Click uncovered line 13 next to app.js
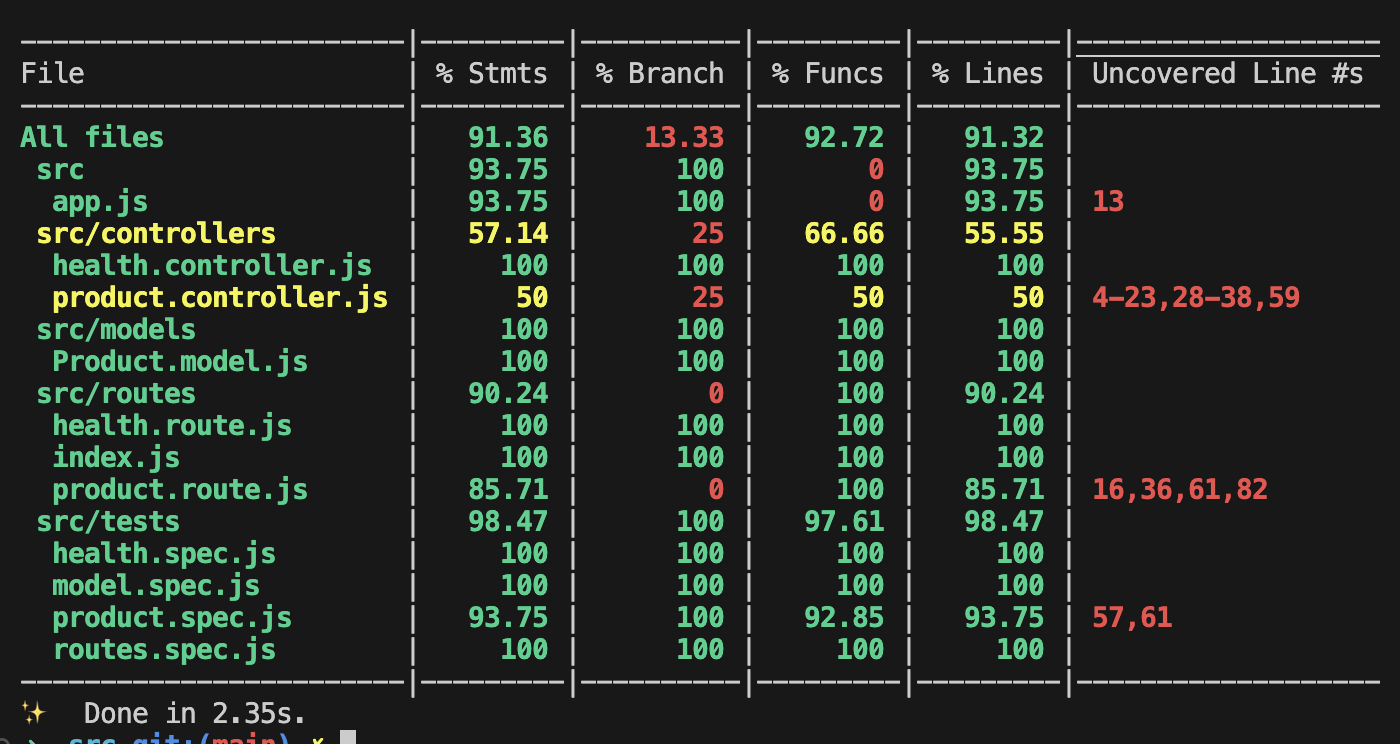The height and width of the screenshot is (744, 1400). click(1107, 201)
